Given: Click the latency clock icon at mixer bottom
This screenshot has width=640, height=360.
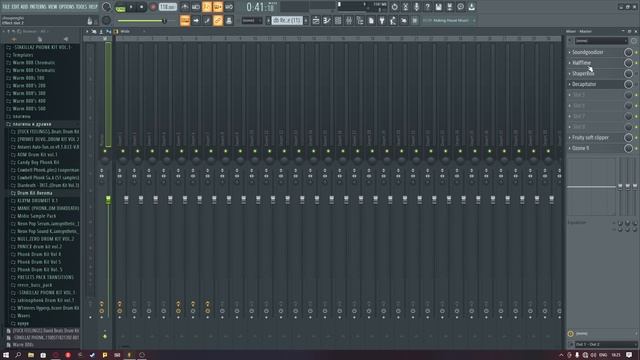Looking at the screenshot, I should tap(571, 334).
